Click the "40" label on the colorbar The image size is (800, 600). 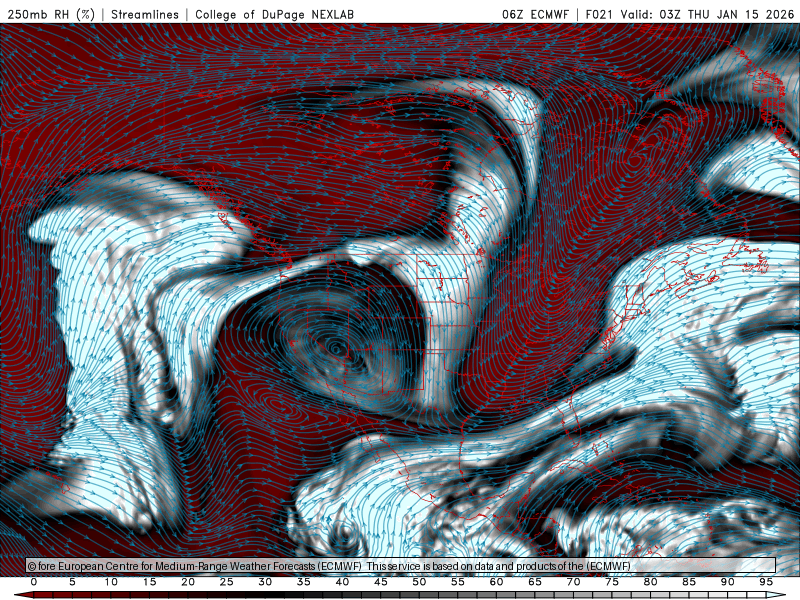point(342,582)
